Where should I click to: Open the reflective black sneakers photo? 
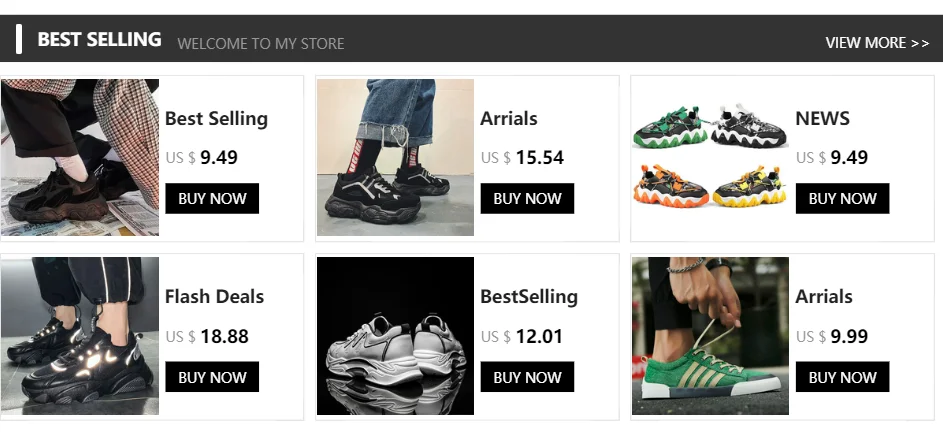(x=80, y=336)
